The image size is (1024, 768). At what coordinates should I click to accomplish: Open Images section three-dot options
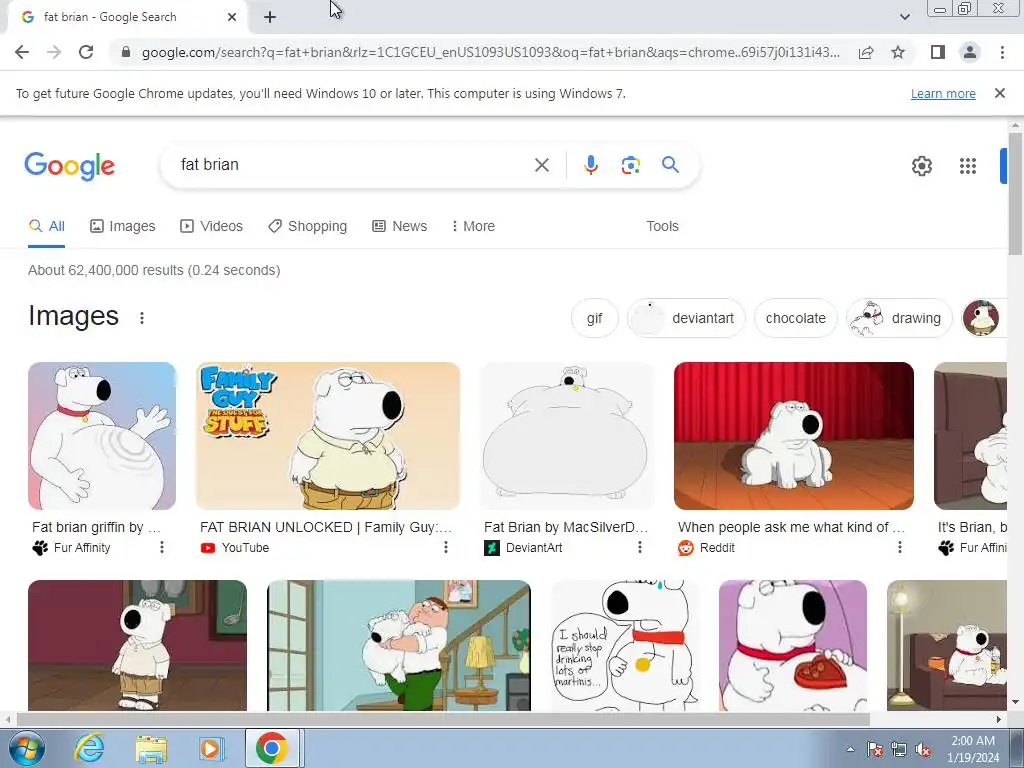[142, 318]
